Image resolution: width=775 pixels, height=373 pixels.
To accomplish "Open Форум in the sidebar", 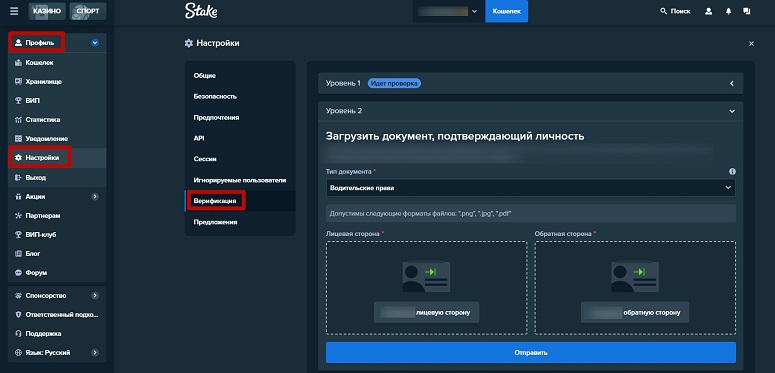I will 57,273.
